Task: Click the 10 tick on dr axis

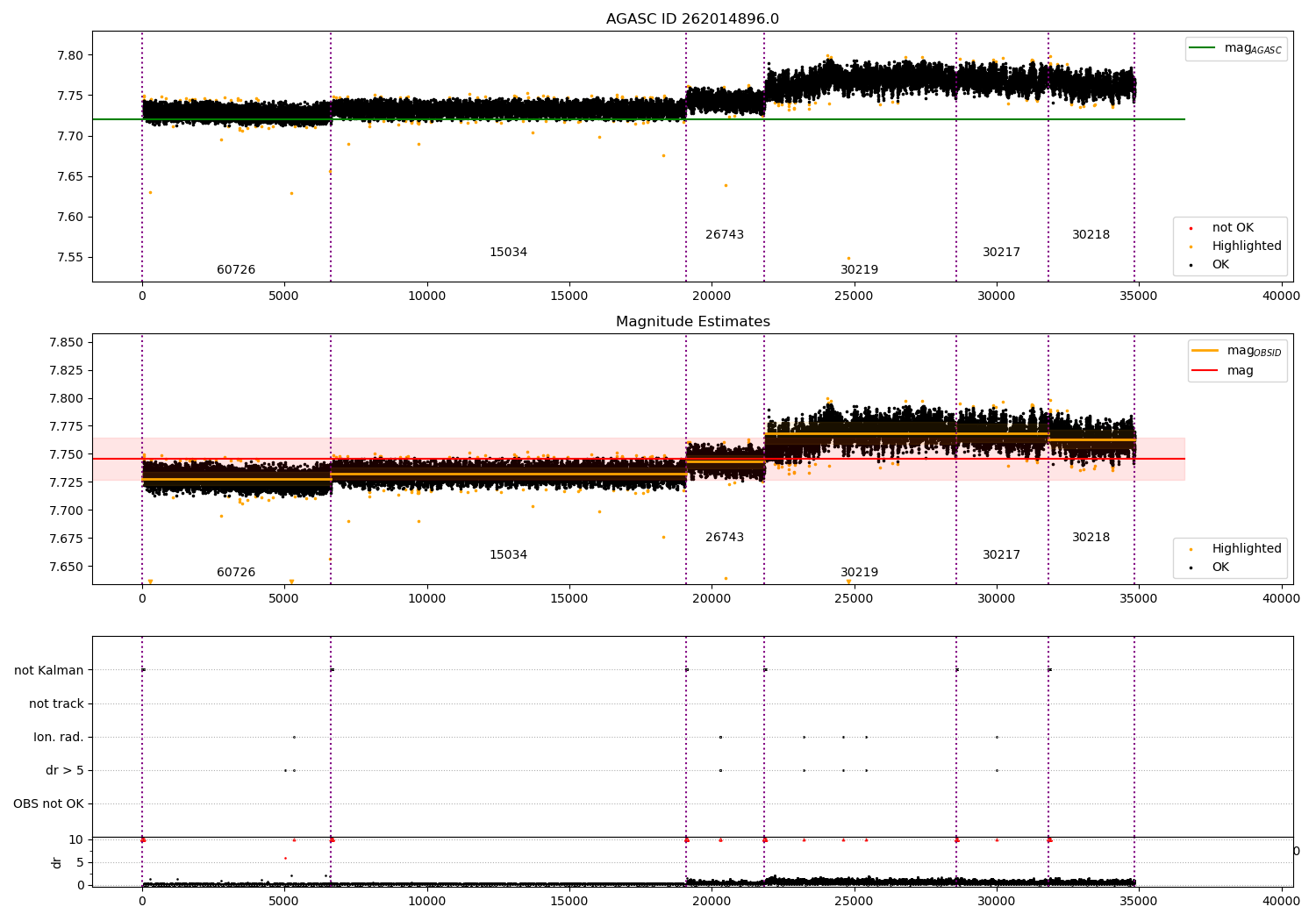Action: click(x=76, y=840)
